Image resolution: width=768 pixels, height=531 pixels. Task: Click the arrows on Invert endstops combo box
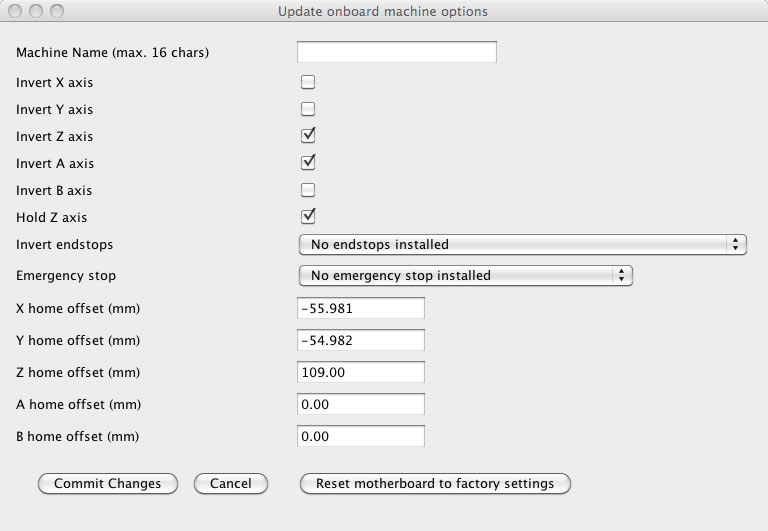pyautogui.click(x=736, y=244)
